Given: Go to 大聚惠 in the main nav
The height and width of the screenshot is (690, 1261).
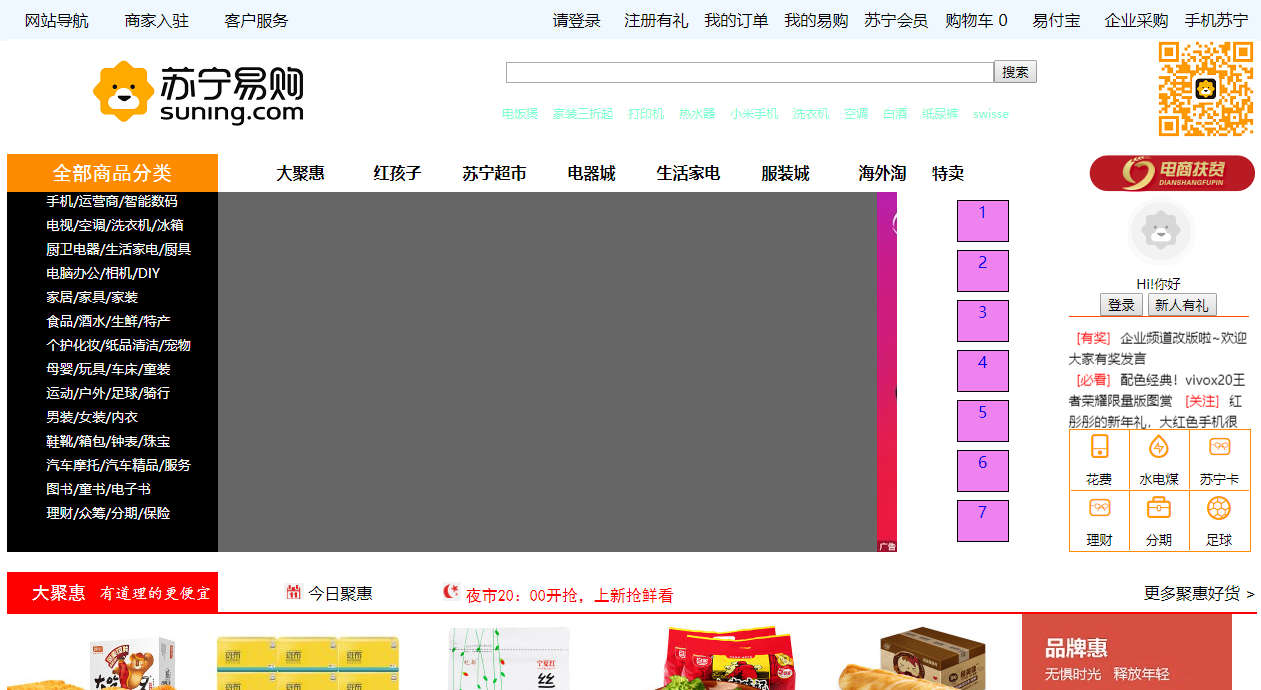Looking at the screenshot, I should 301,173.
